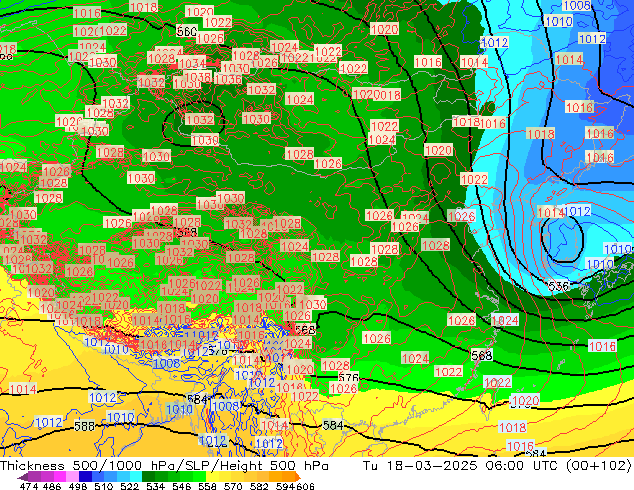
Task: Click the black 588 height contour label
Action: point(85,426)
